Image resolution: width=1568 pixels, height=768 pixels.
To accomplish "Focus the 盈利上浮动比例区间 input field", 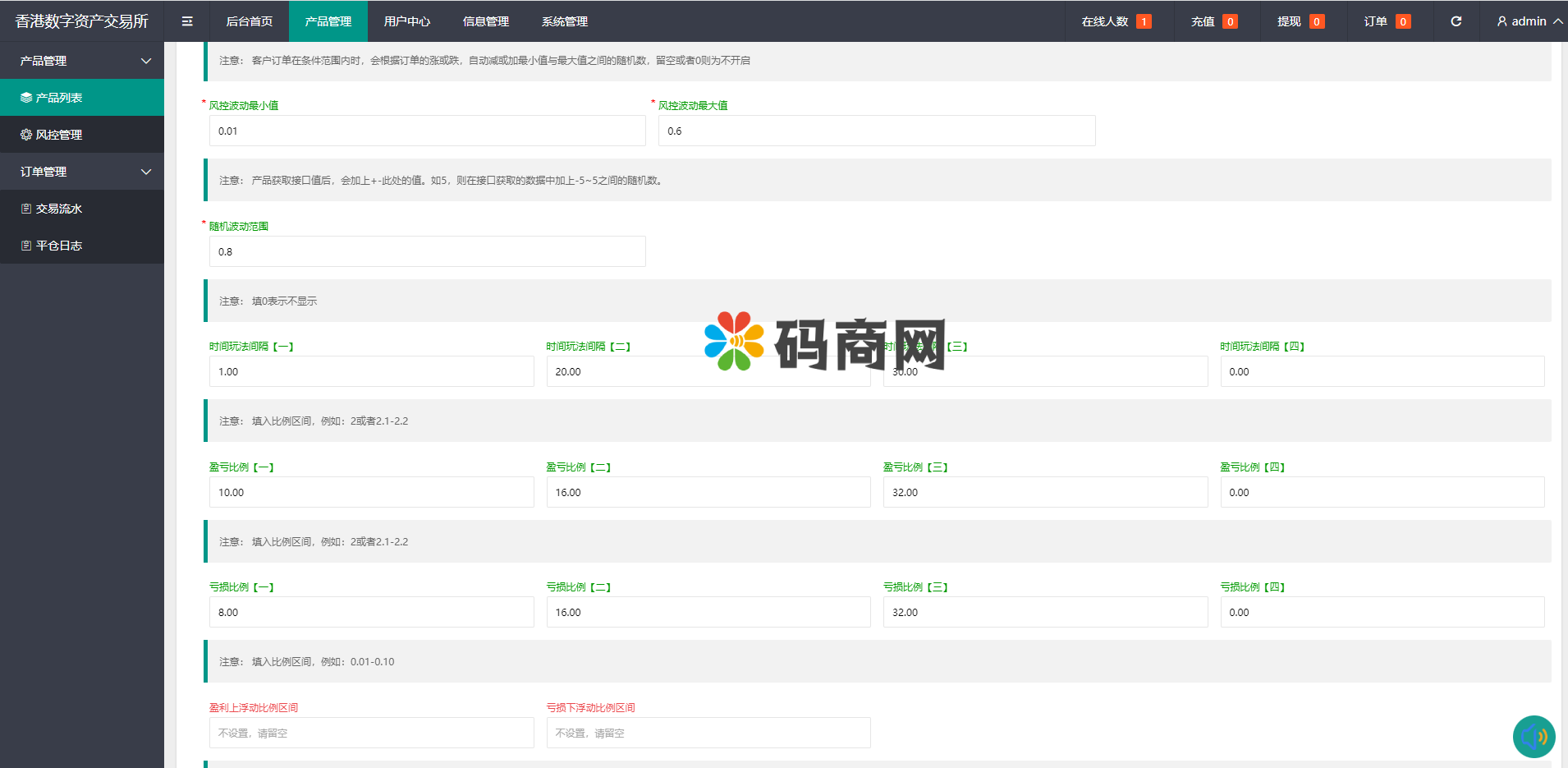I will tap(371, 733).
